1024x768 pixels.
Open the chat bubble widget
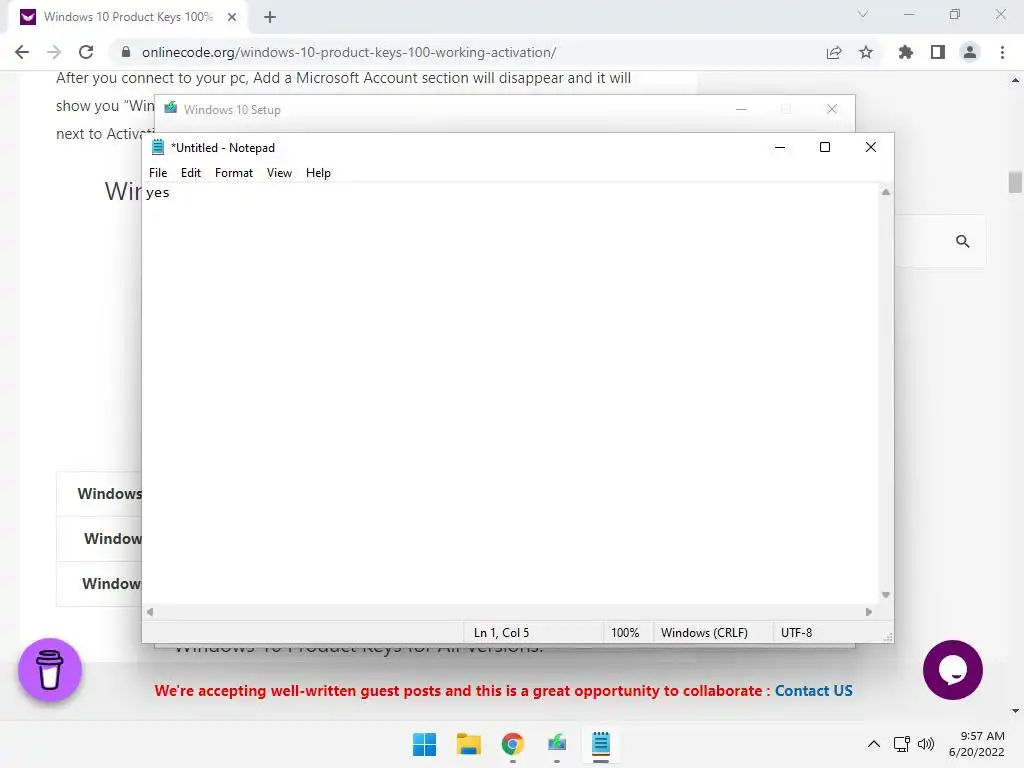coord(953,670)
